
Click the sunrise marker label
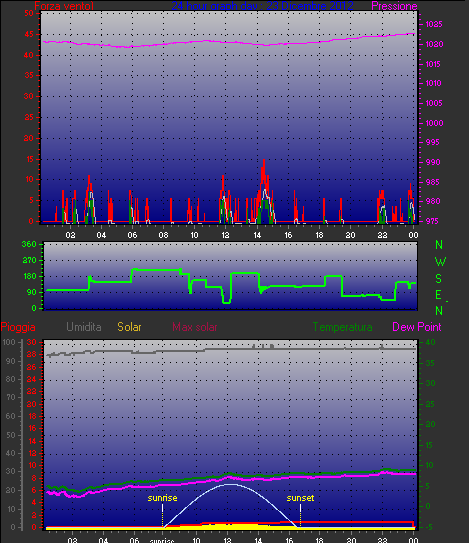coord(162,498)
